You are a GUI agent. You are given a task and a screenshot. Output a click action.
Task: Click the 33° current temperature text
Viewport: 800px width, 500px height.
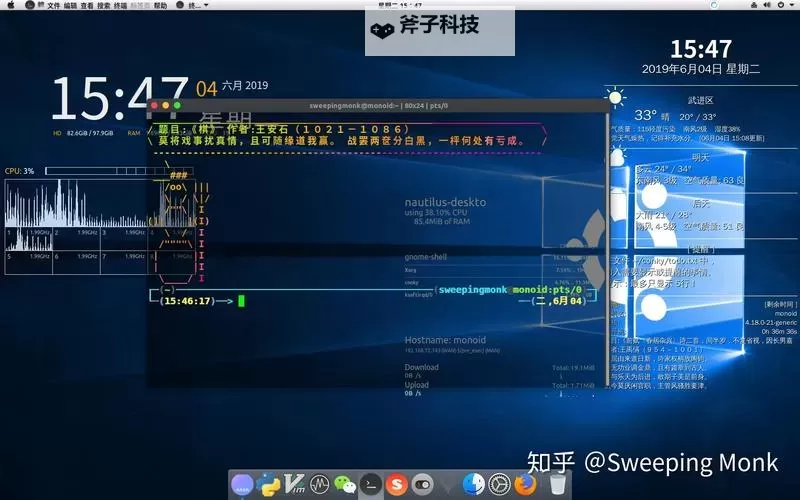(645, 115)
